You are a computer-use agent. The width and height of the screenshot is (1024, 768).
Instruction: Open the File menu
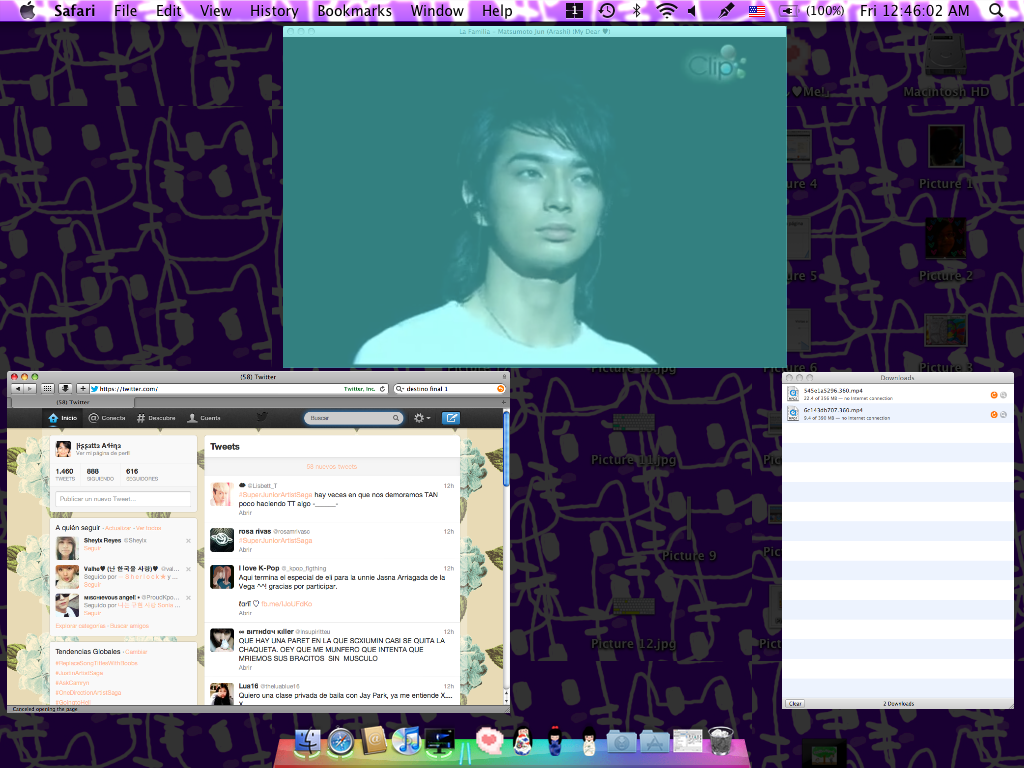point(125,10)
